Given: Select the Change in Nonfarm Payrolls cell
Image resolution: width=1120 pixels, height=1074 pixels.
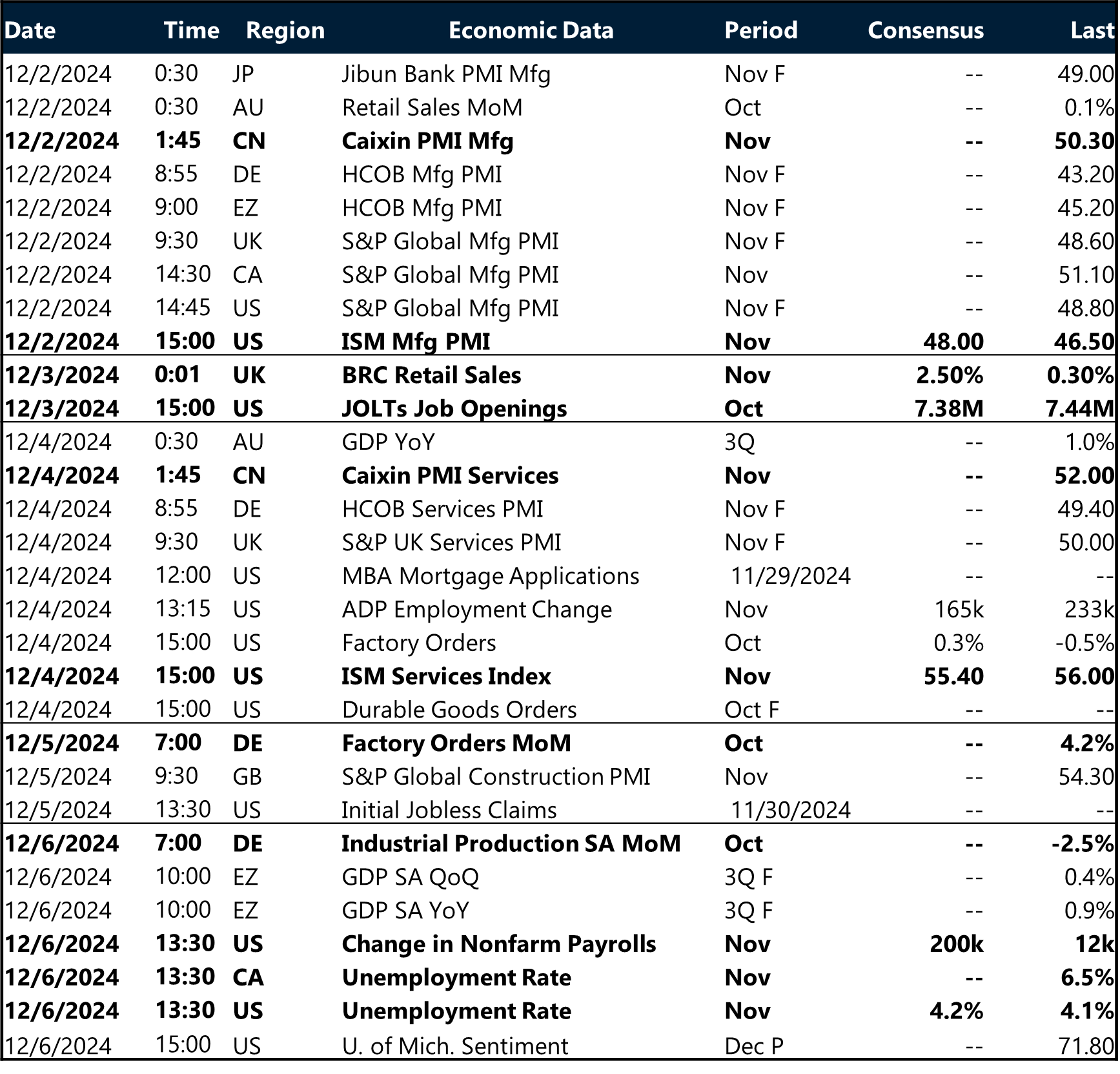Looking at the screenshot, I should (x=499, y=945).
